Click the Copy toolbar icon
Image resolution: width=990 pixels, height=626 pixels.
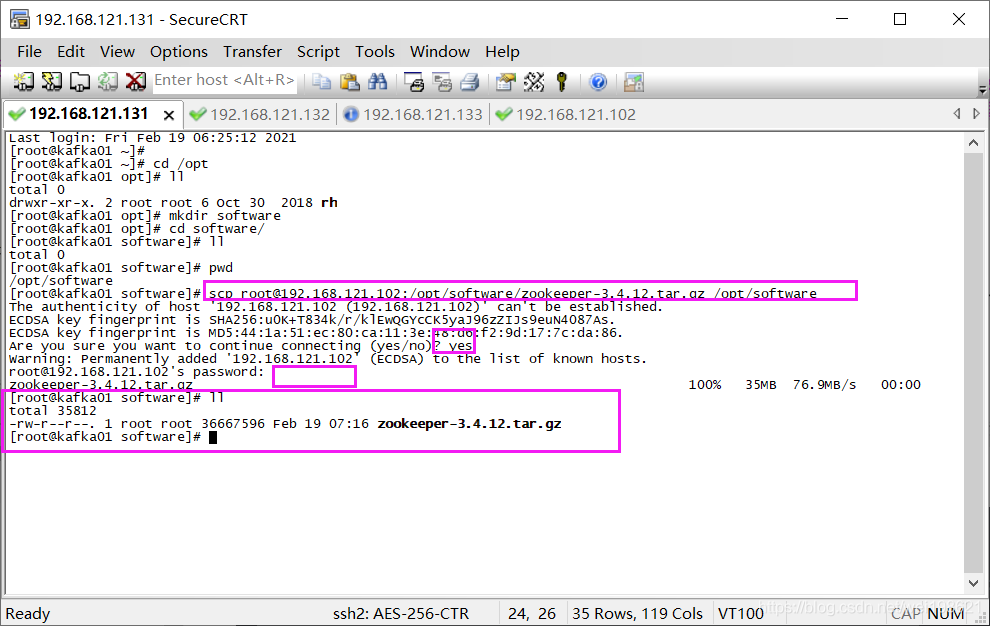tap(321, 81)
